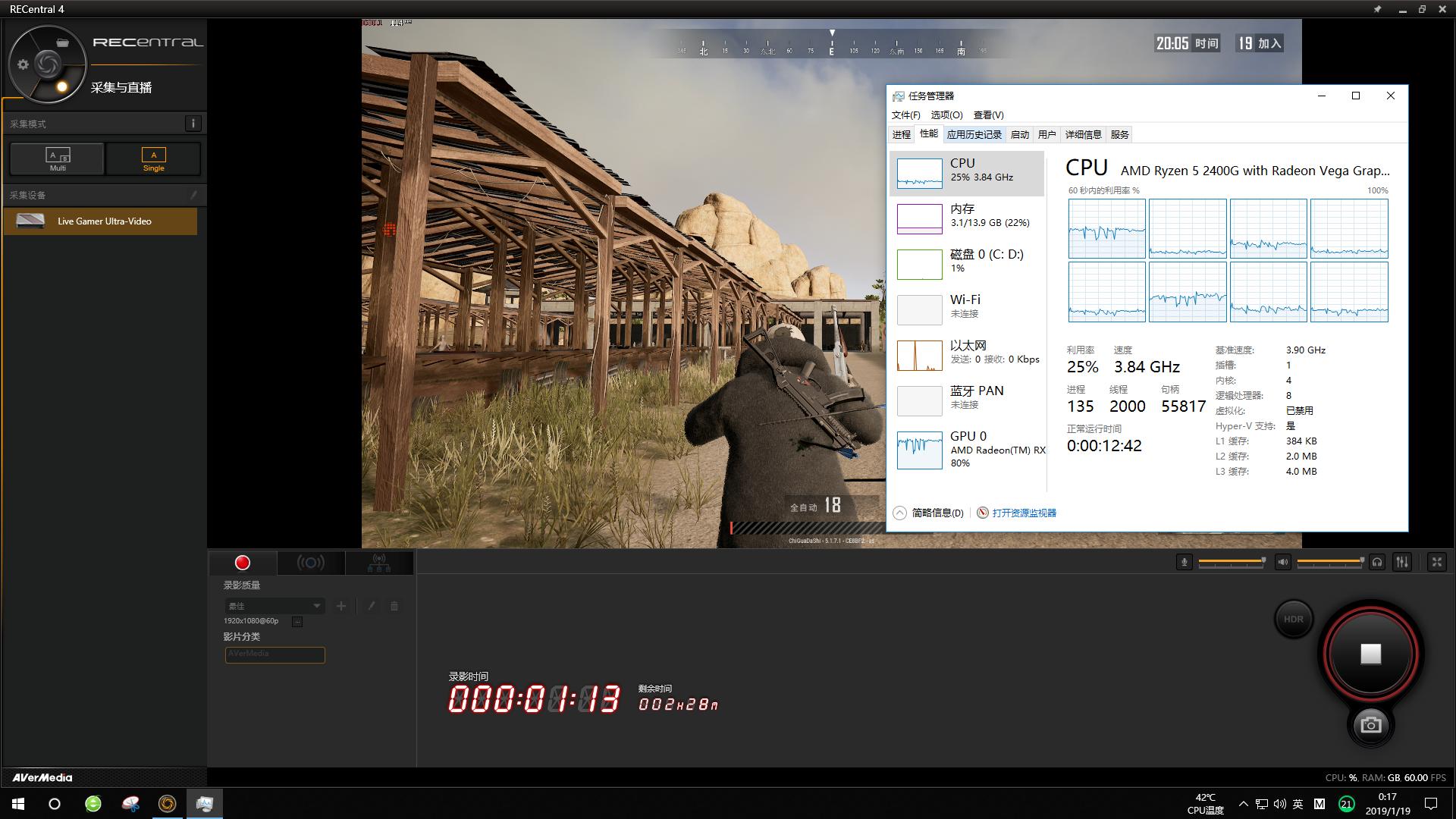Click the RECentral swirl logo center

tap(47, 64)
